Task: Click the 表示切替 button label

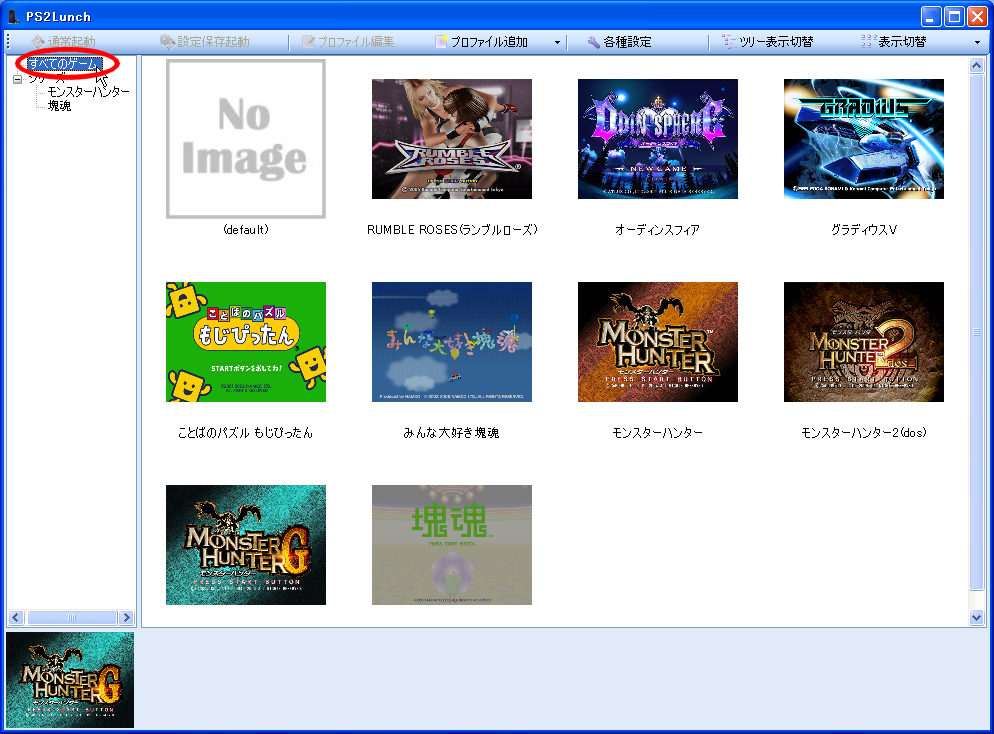Action: pyautogui.click(x=902, y=42)
